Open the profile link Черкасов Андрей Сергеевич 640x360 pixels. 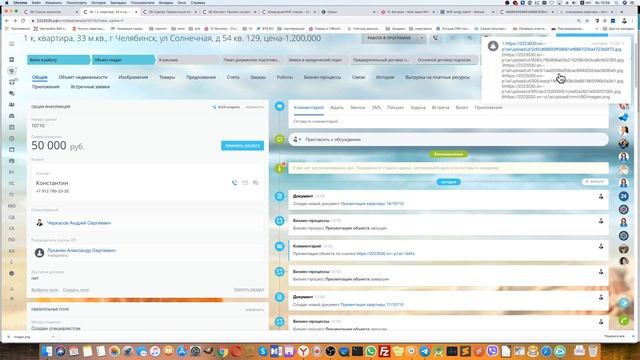pyautogui.click(x=79, y=223)
